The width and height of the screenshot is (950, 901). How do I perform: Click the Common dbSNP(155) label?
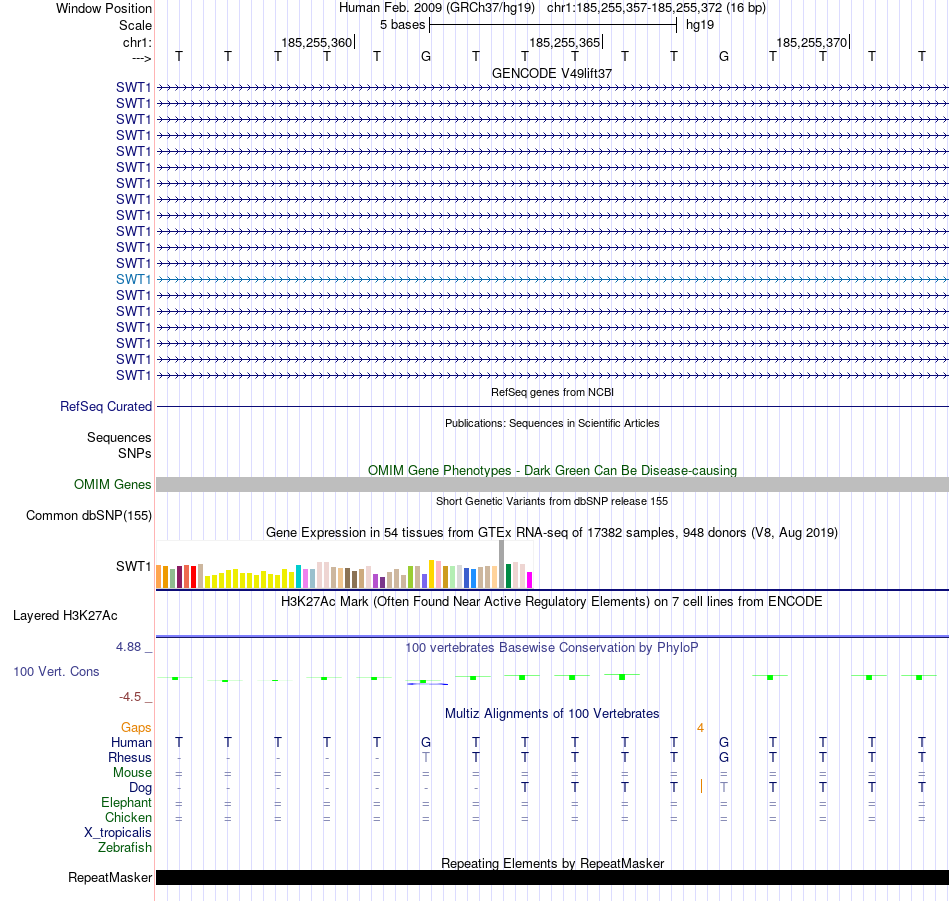pyautogui.click(x=88, y=516)
